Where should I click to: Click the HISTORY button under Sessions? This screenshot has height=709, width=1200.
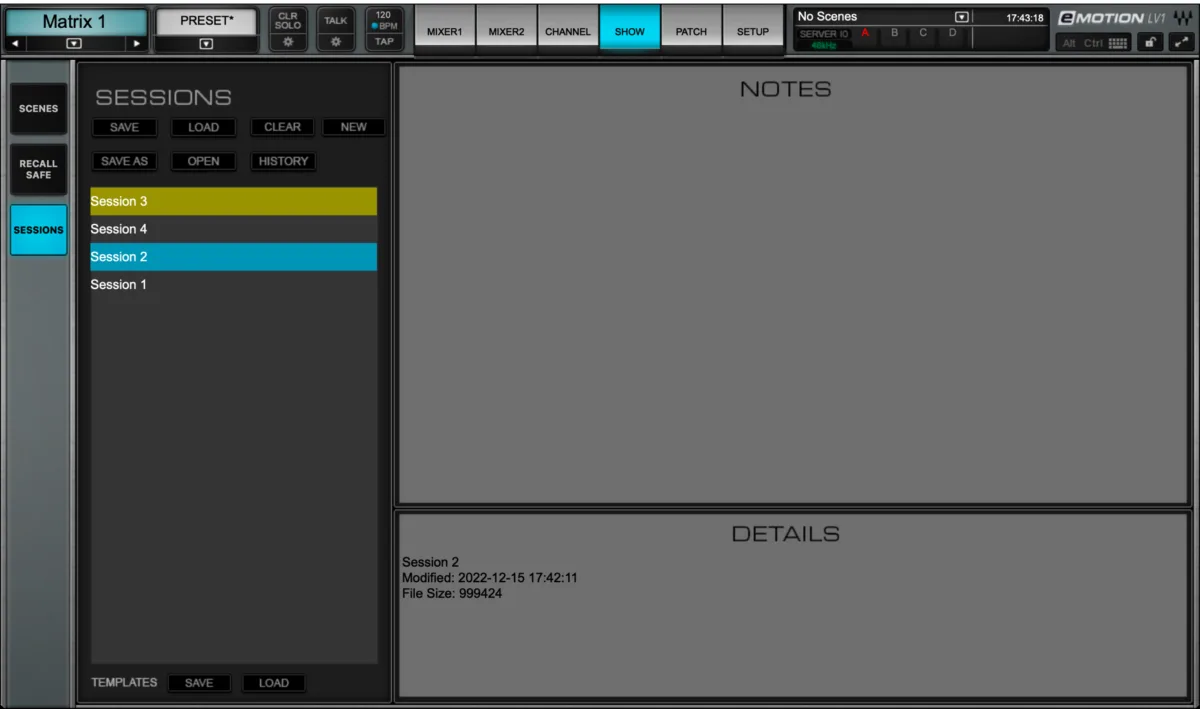[x=283, y=161]
